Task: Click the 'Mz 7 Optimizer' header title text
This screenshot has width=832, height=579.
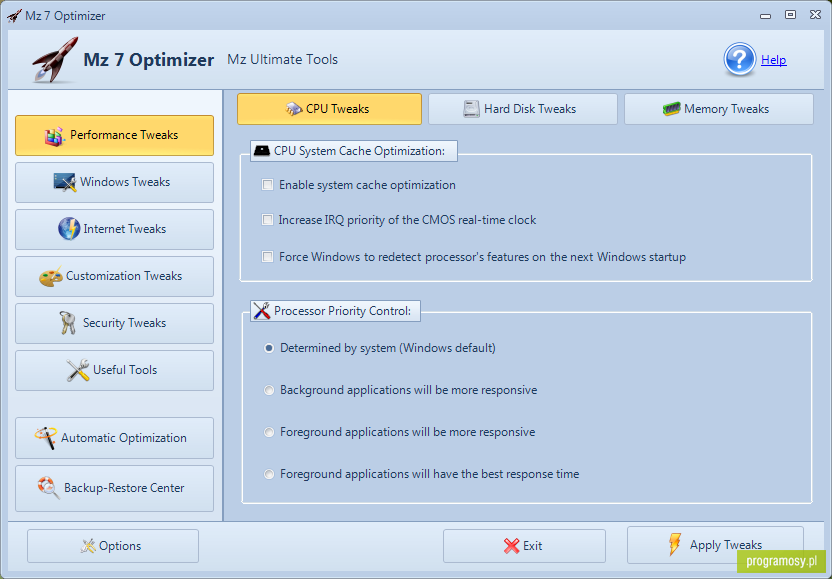Action: 149,59
